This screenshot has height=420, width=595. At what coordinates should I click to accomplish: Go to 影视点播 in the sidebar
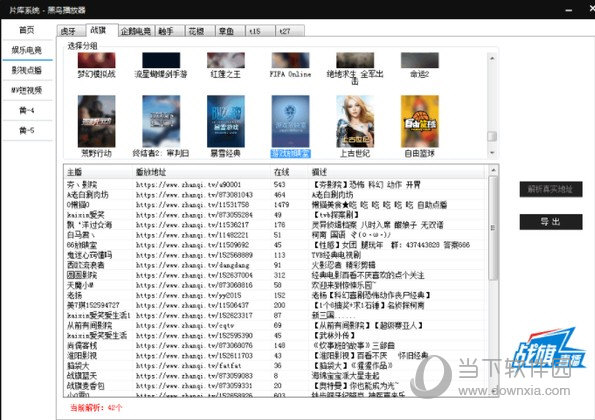click(x=27, y=70)
